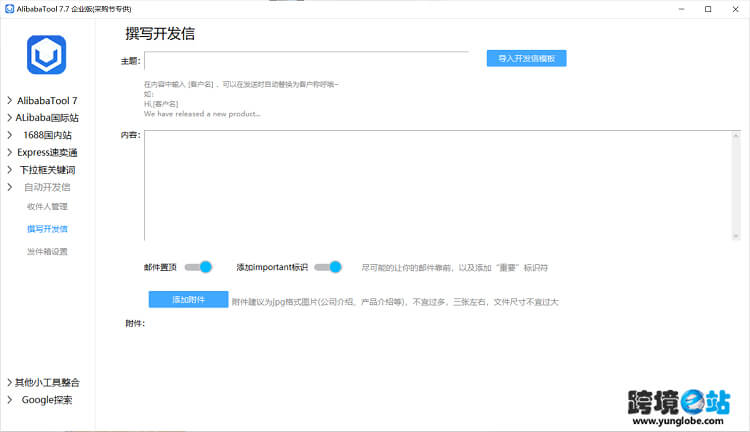Focus the 主题 subject input field

307,61
